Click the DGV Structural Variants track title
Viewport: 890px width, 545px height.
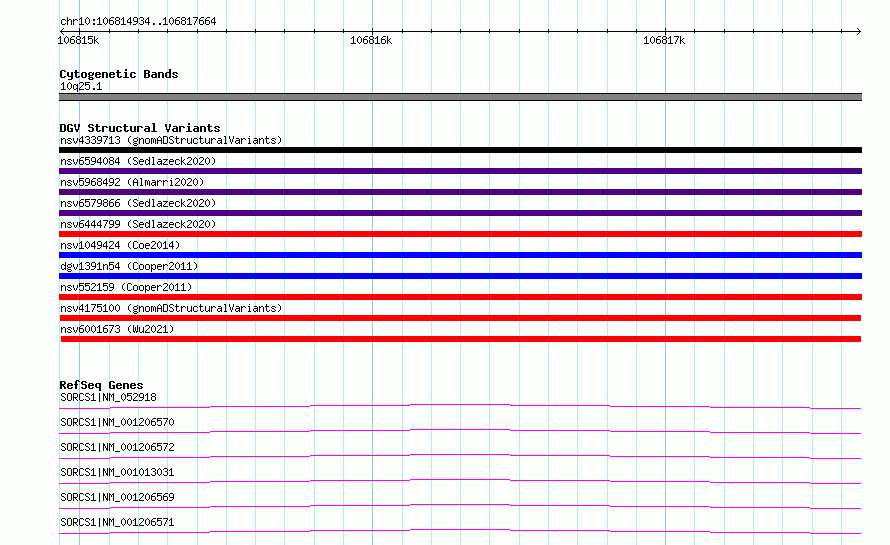(x=140, y=128)
